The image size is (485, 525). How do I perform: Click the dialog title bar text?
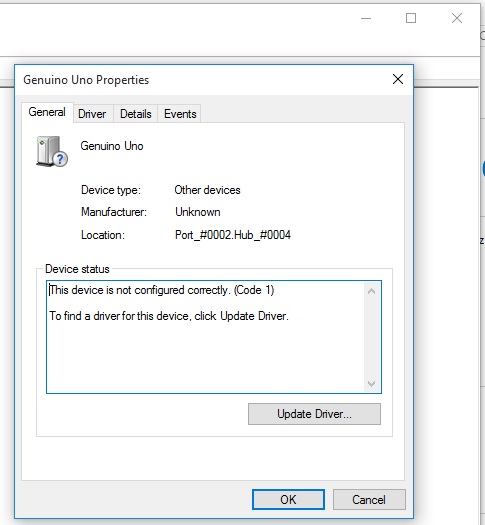click(x=86, y=80)
